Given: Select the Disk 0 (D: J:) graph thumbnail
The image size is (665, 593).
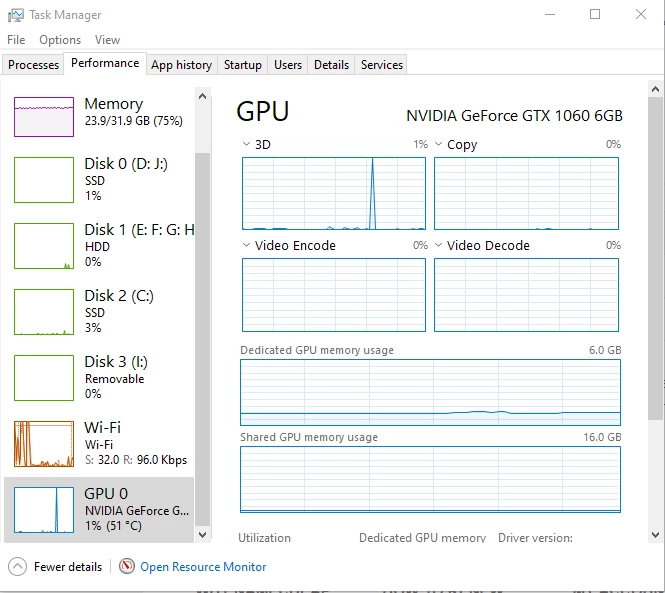Looking at the screenshot, I should [x=44, y=180].
